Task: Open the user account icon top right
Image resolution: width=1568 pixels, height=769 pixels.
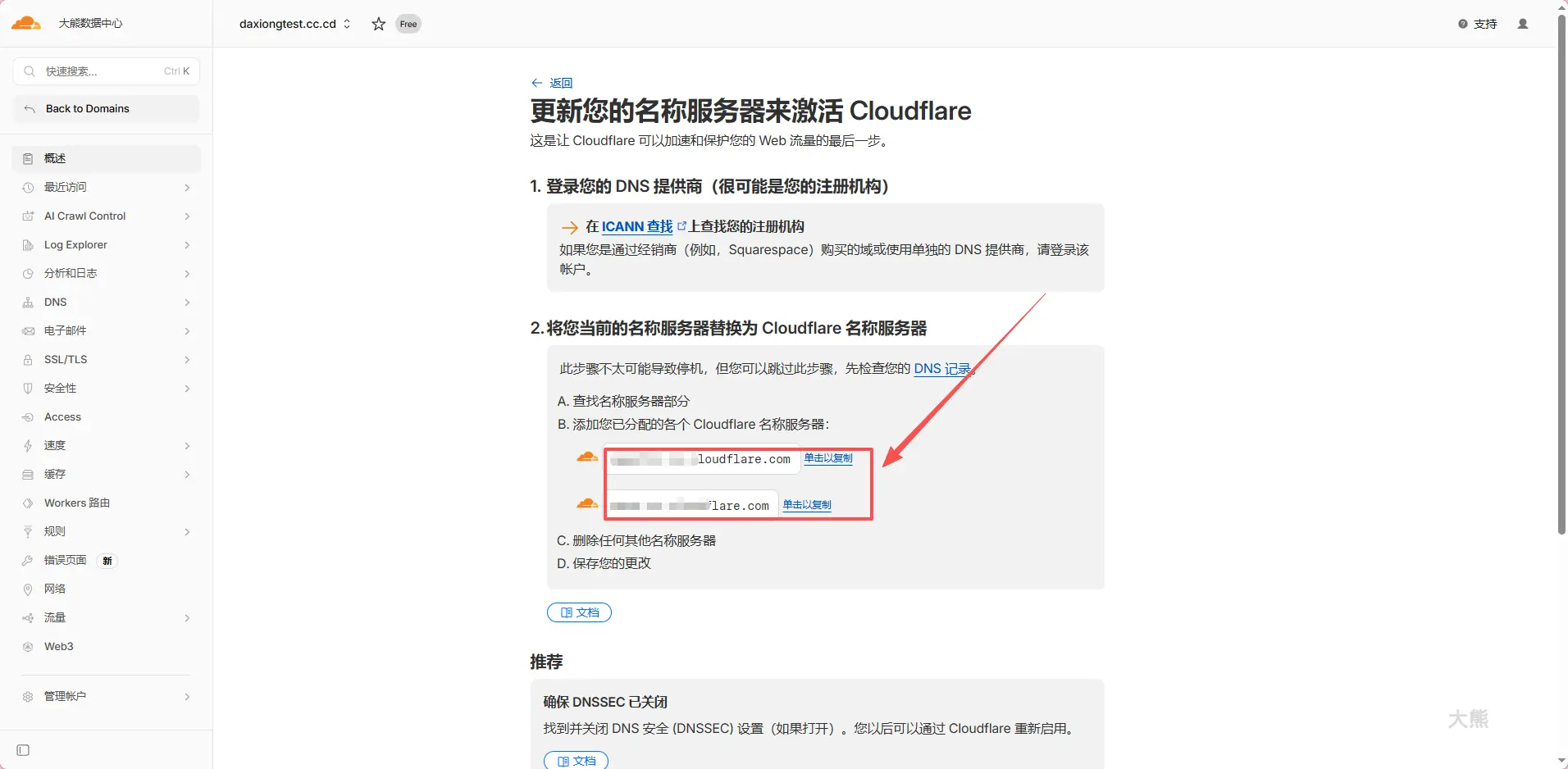Action: coord(1523,23)
